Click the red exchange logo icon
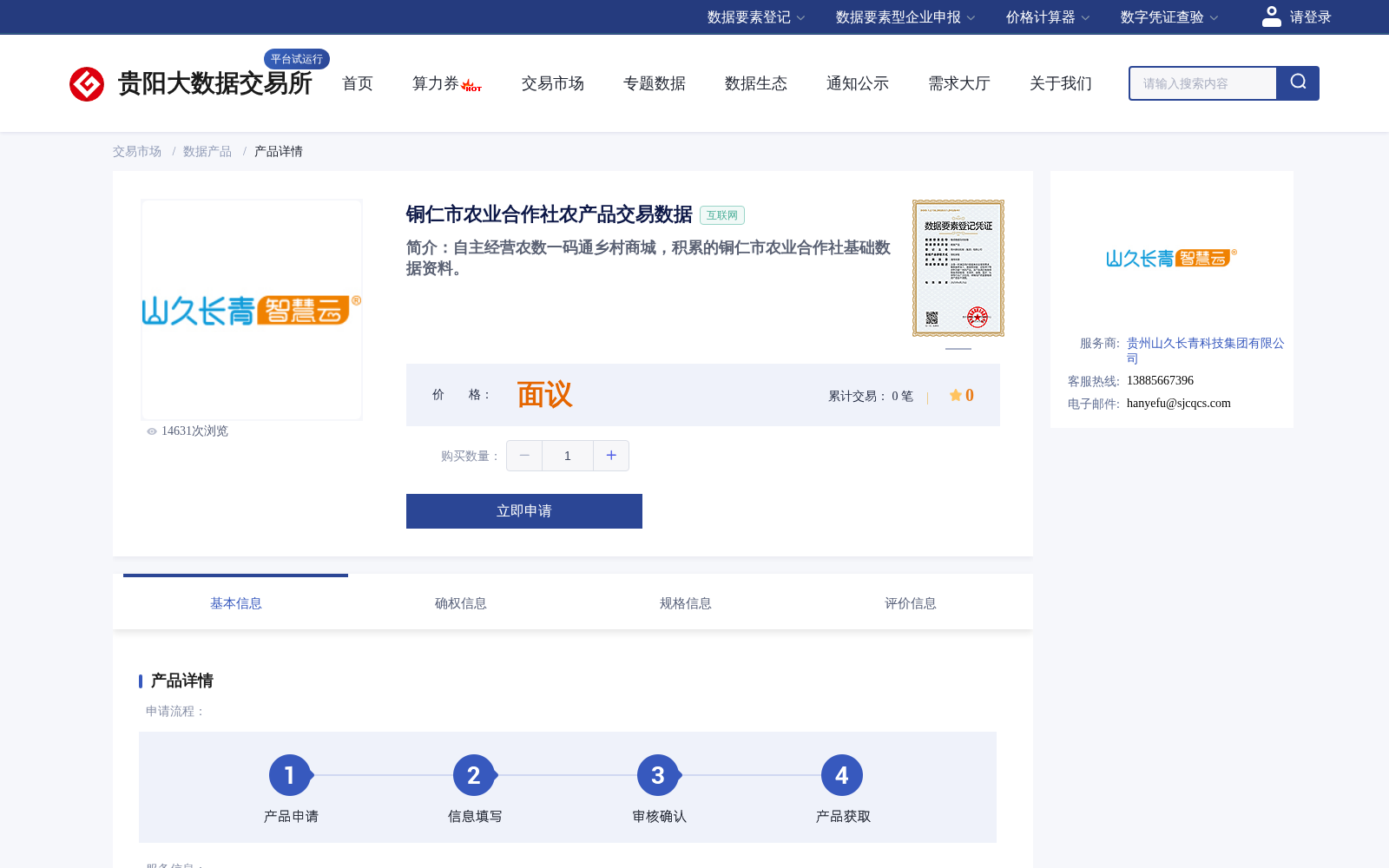This screenshot has height=868, width=1389. 87,84
